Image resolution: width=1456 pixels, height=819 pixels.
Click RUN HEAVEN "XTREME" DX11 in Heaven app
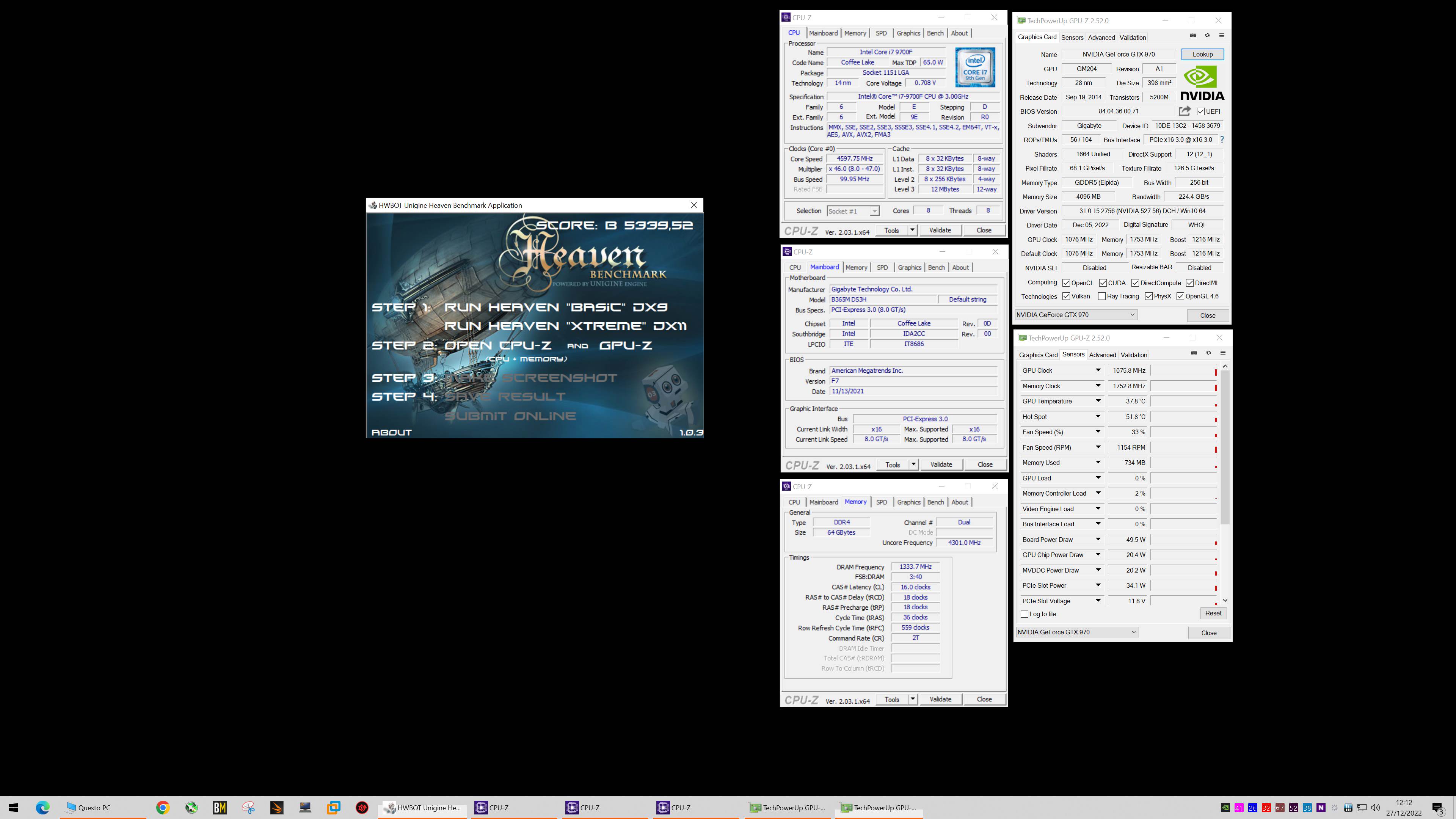[x=566, y=326]
